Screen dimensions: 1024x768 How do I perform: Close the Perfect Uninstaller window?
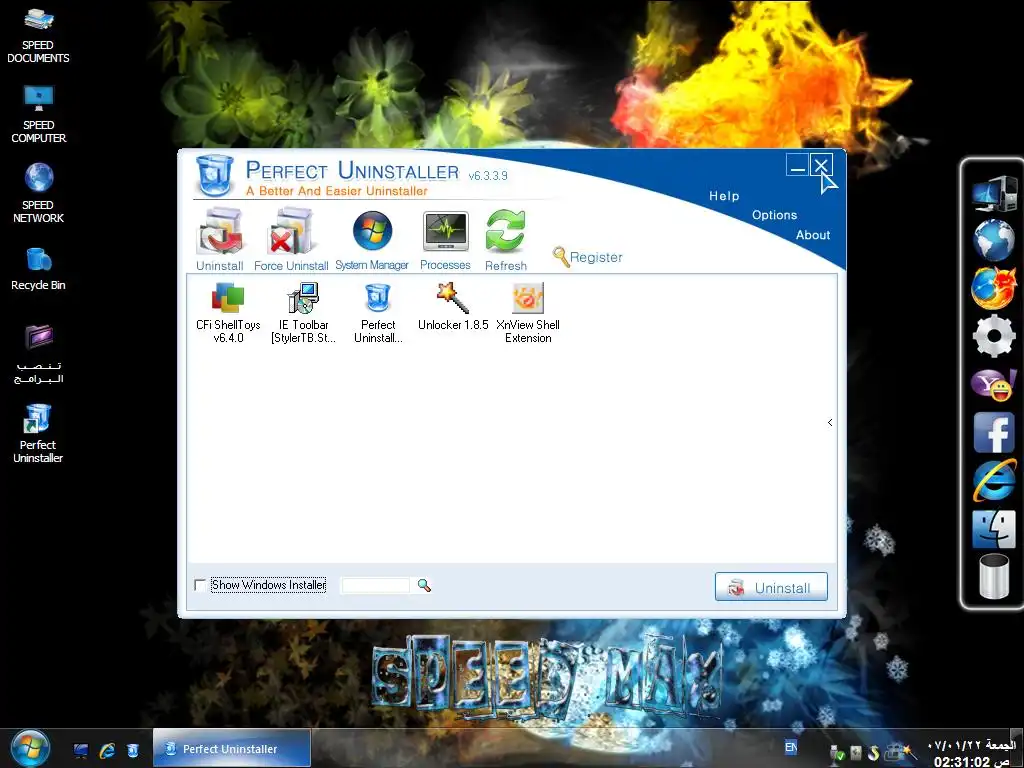[x=822, y=165]
